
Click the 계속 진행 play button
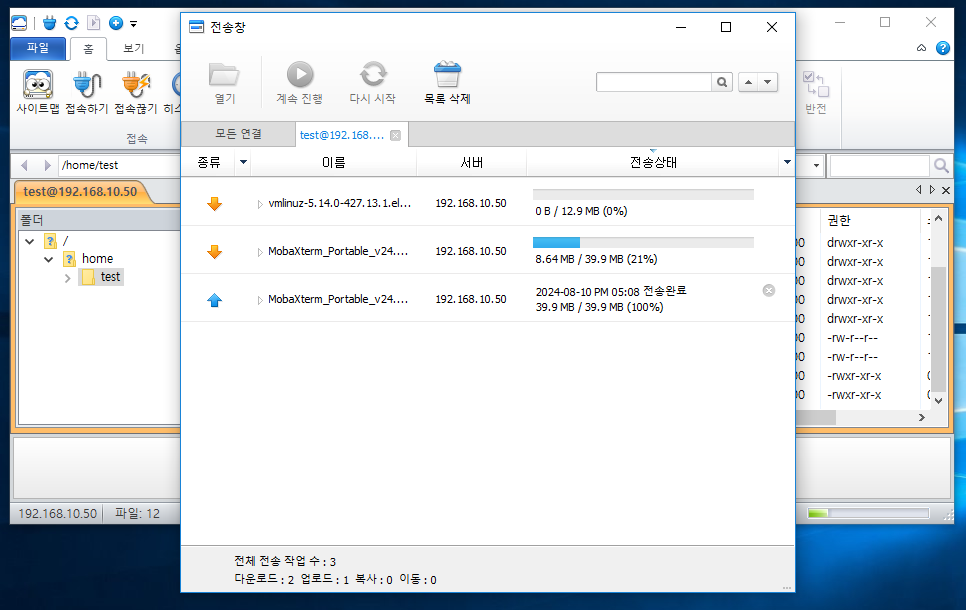(300, 75)
